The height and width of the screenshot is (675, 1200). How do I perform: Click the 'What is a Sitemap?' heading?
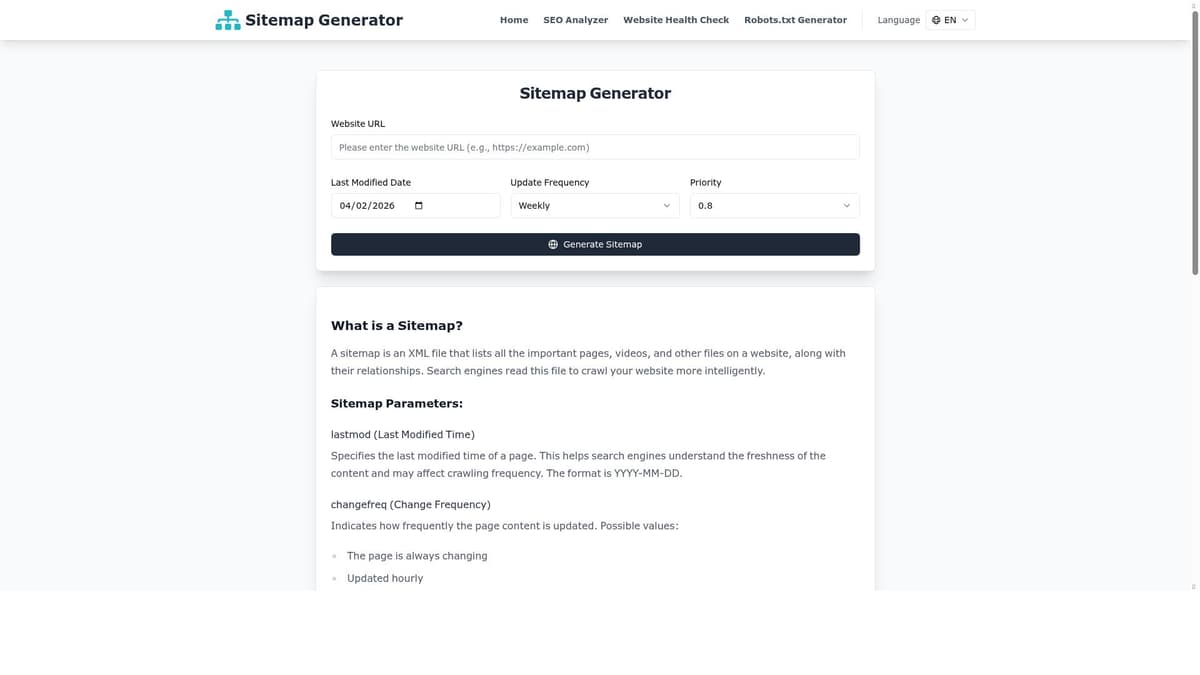point(397,325)
